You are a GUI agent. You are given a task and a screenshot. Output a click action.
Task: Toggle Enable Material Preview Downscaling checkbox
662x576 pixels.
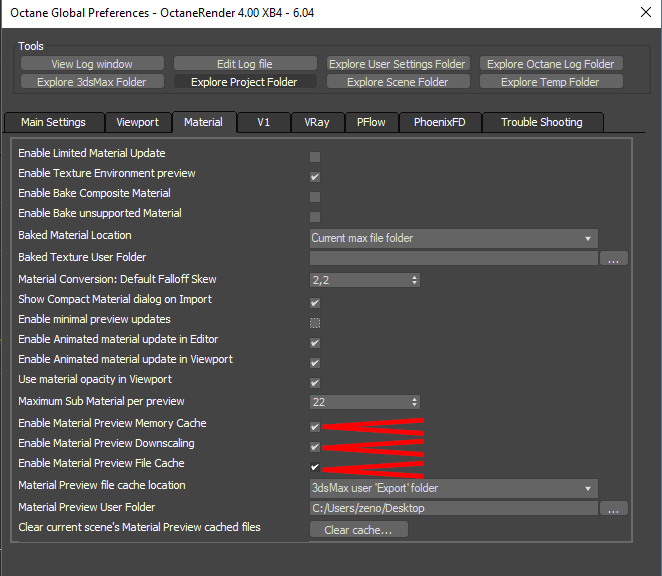tap(315, 447)
